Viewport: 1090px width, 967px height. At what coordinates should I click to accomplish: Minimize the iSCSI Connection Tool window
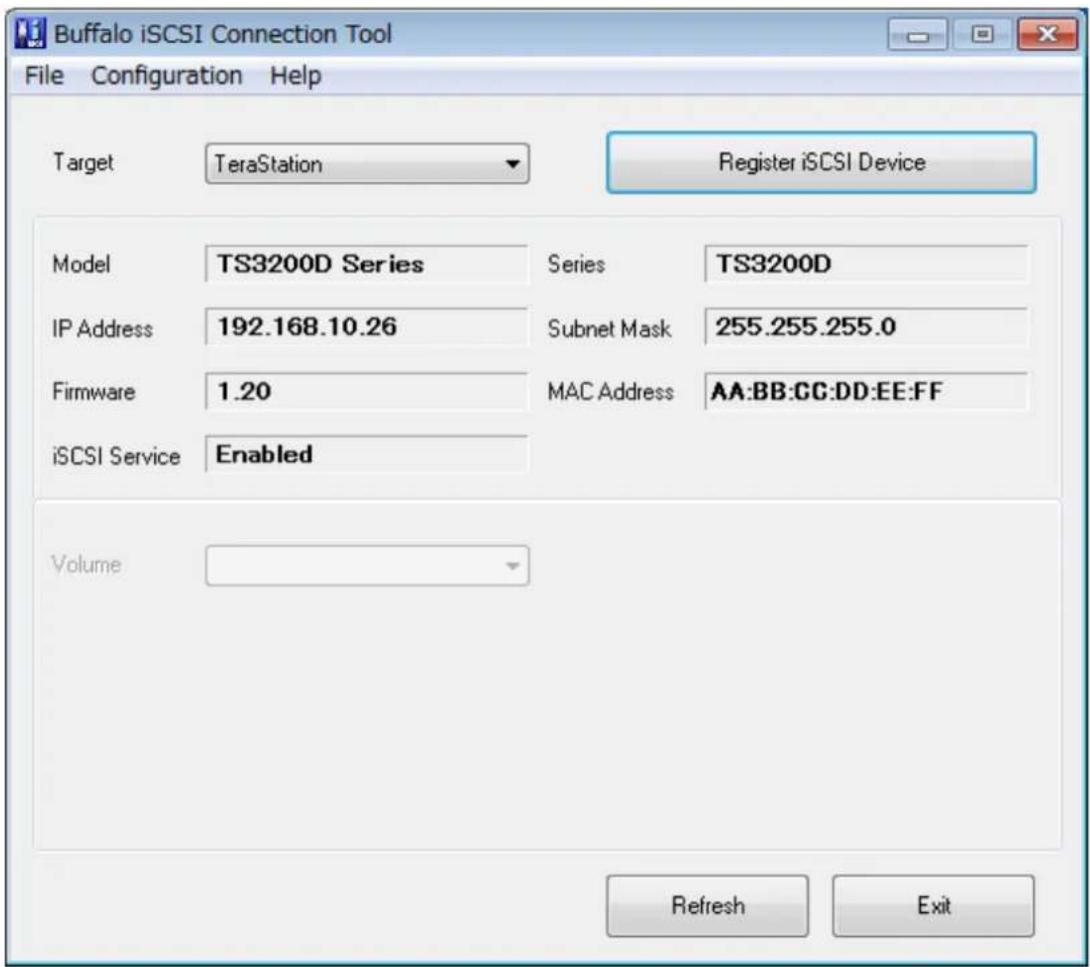(918, 34)
